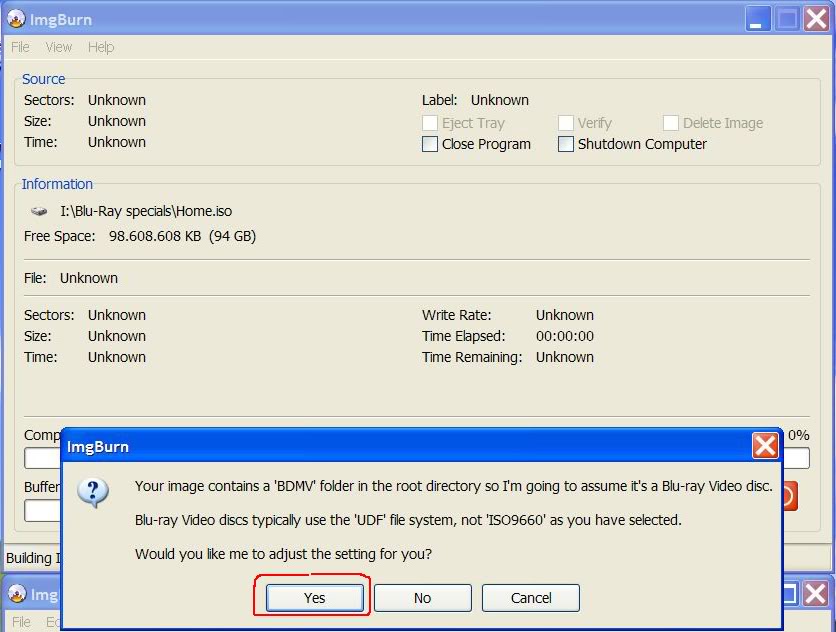Click the ImgBurn logo in main title bar
Screen dimensions: 836x632
coord(15,18)
